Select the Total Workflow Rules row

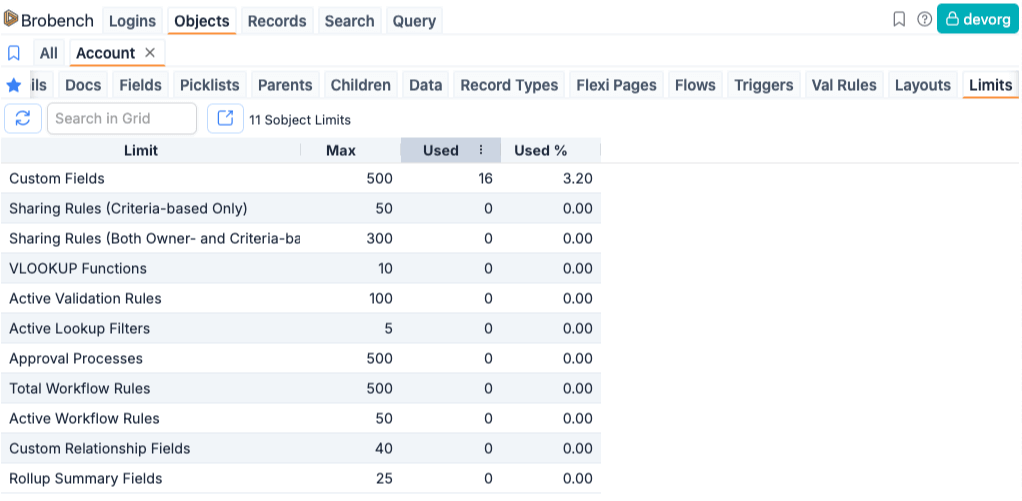click(300, 388)
